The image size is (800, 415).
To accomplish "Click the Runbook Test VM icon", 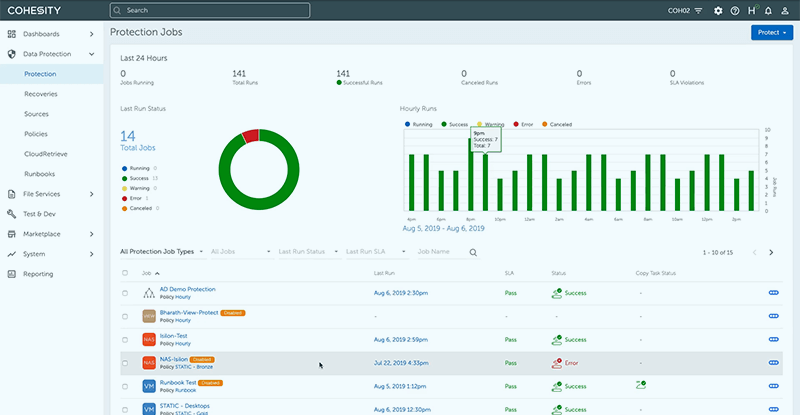I will tap(149, 386).
